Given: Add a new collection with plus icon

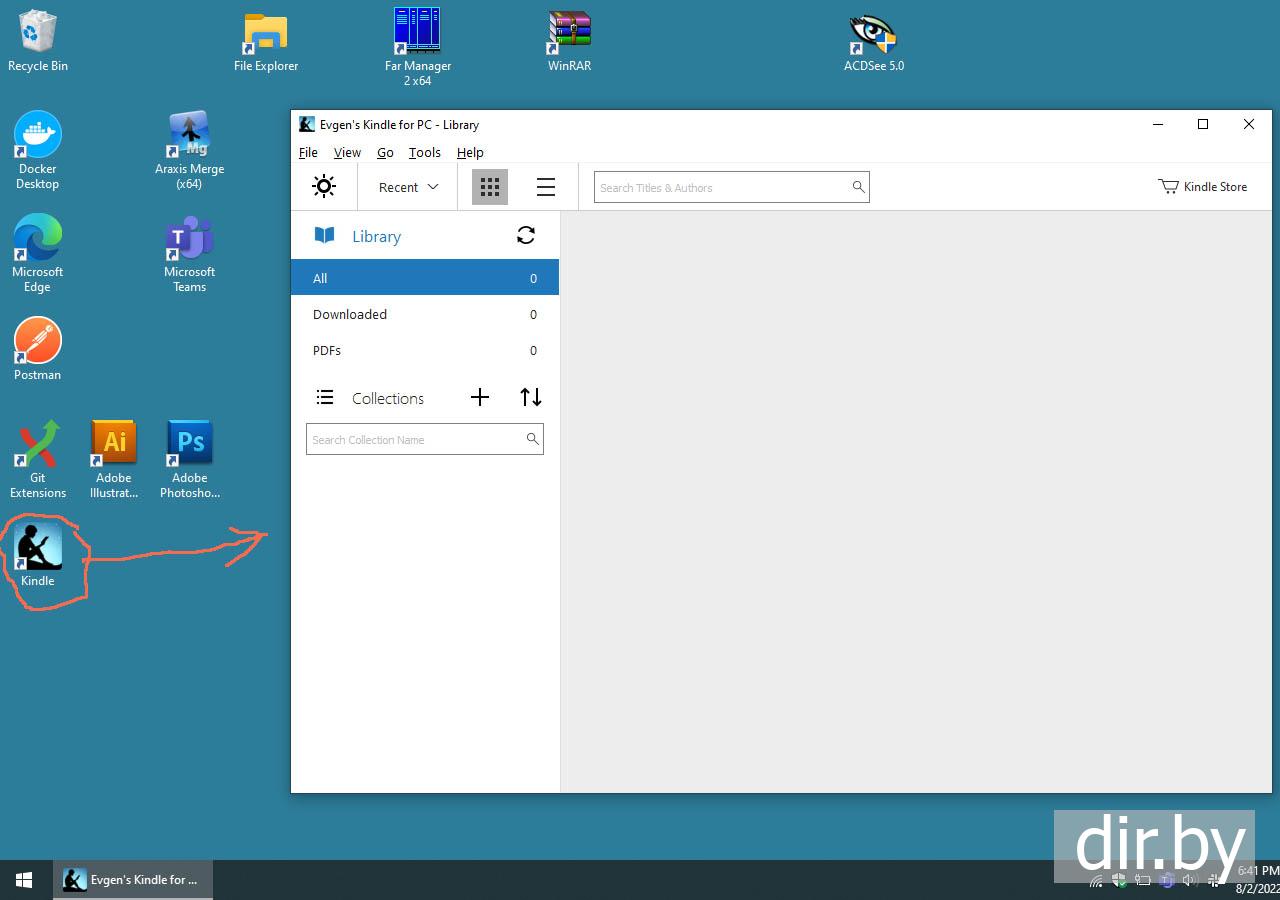Looking at the screenshot, I should [x=480, y=398].
